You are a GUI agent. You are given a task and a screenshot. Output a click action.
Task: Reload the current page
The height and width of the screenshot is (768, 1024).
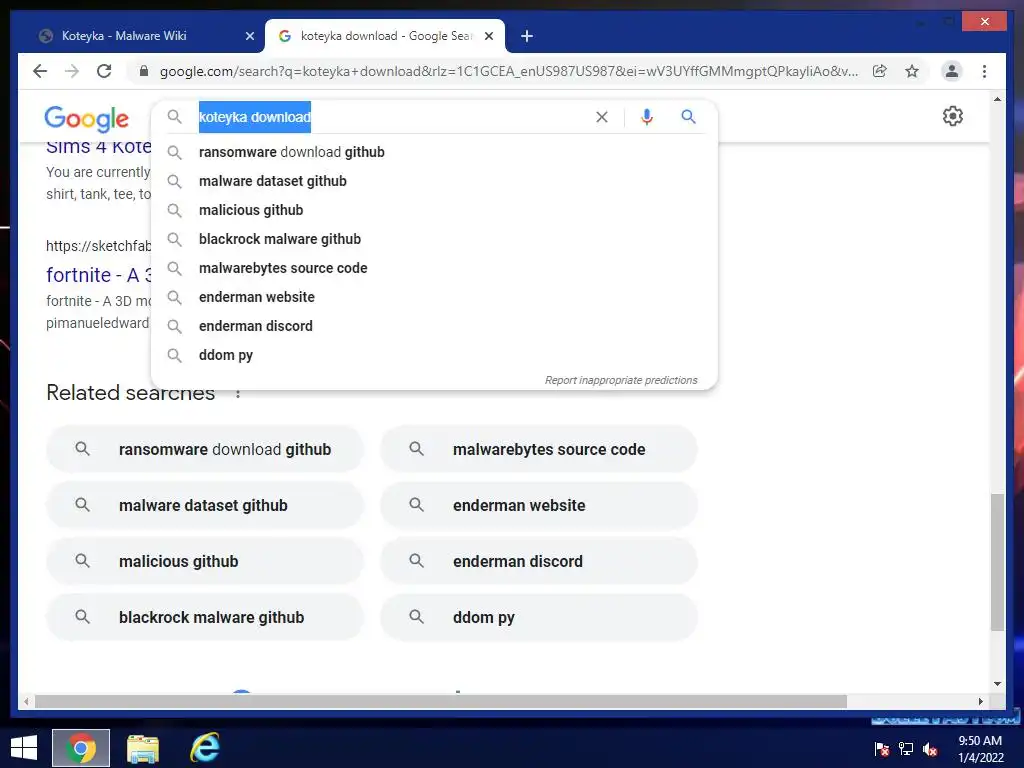pos(104,71)
